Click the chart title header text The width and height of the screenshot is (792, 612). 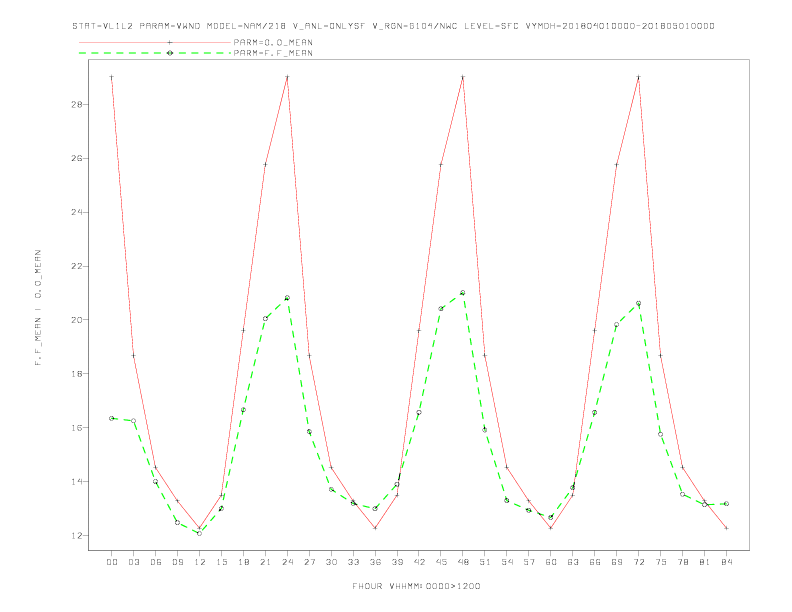[393, 26]
